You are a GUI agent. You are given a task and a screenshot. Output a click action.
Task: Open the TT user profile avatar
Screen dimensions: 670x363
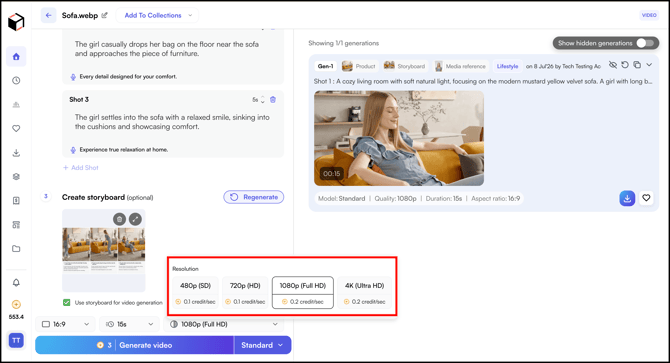coord(16,340)
